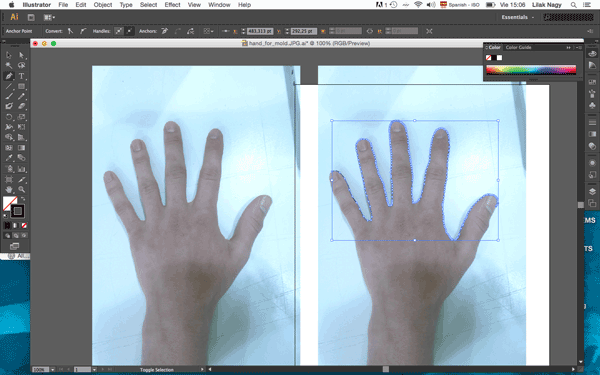Choose Draw Behind mode

point(16,235)
